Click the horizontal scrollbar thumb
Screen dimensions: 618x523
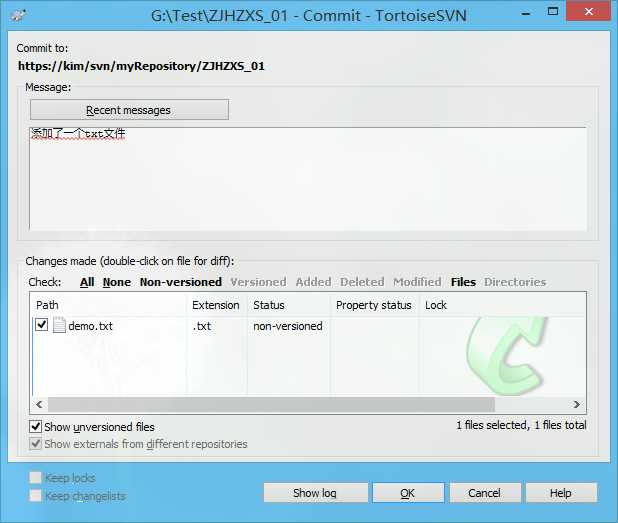pos(271,404)
